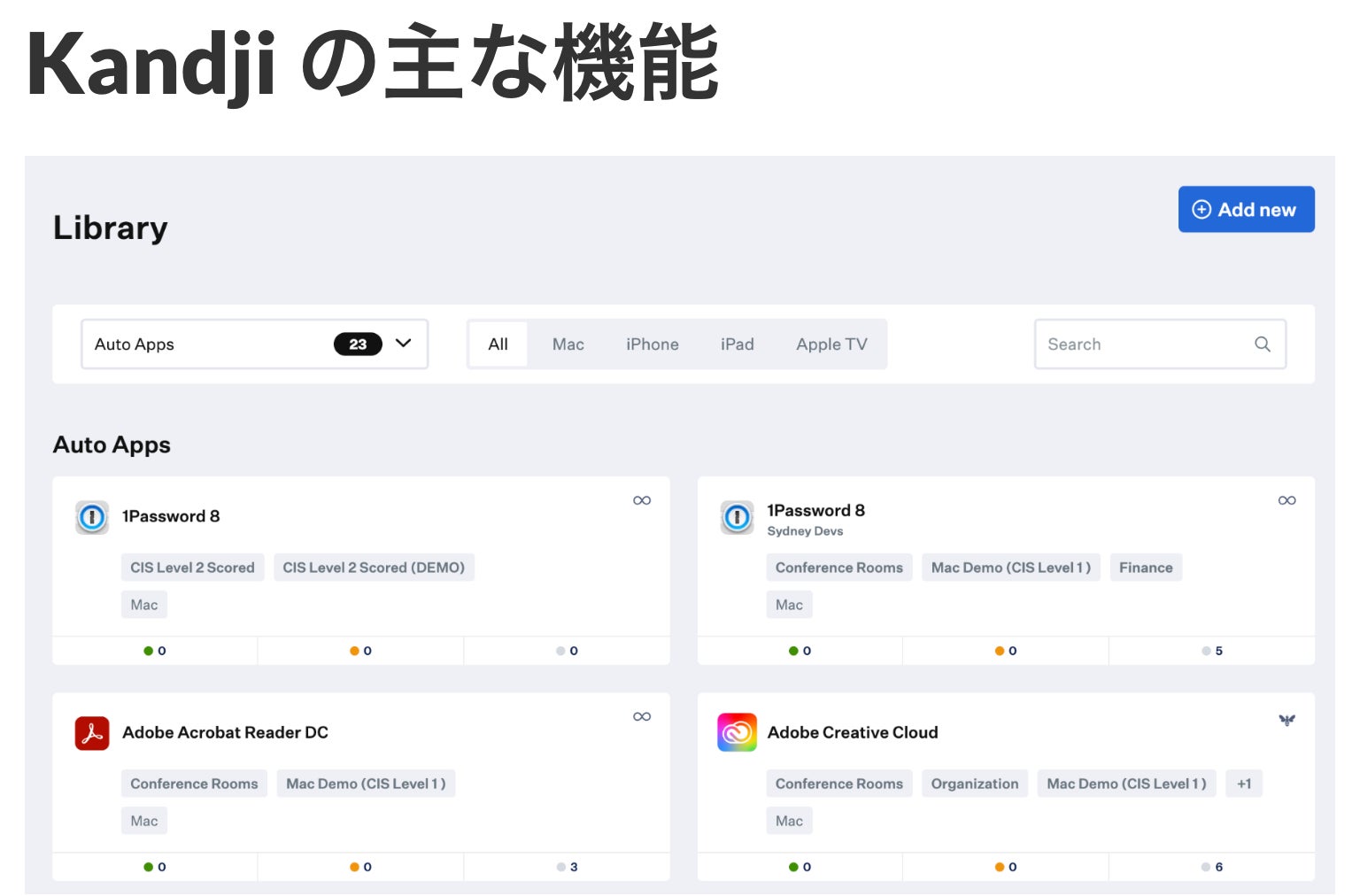Click the Sydney Devs subtitle text
Viewport: 1360px width, 896px height.
805,531
